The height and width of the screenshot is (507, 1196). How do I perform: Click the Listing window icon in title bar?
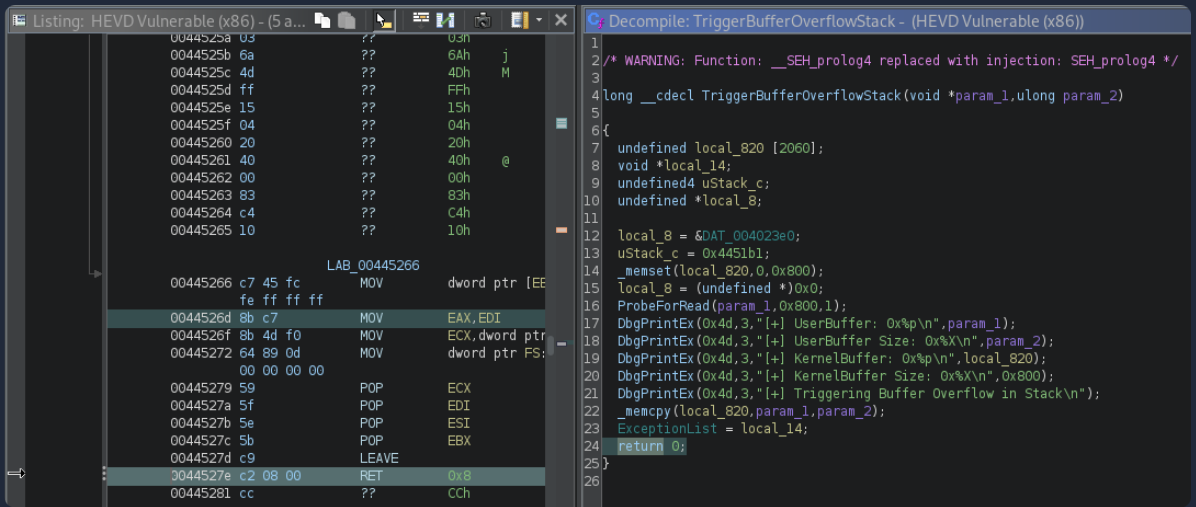coord(18,20)
